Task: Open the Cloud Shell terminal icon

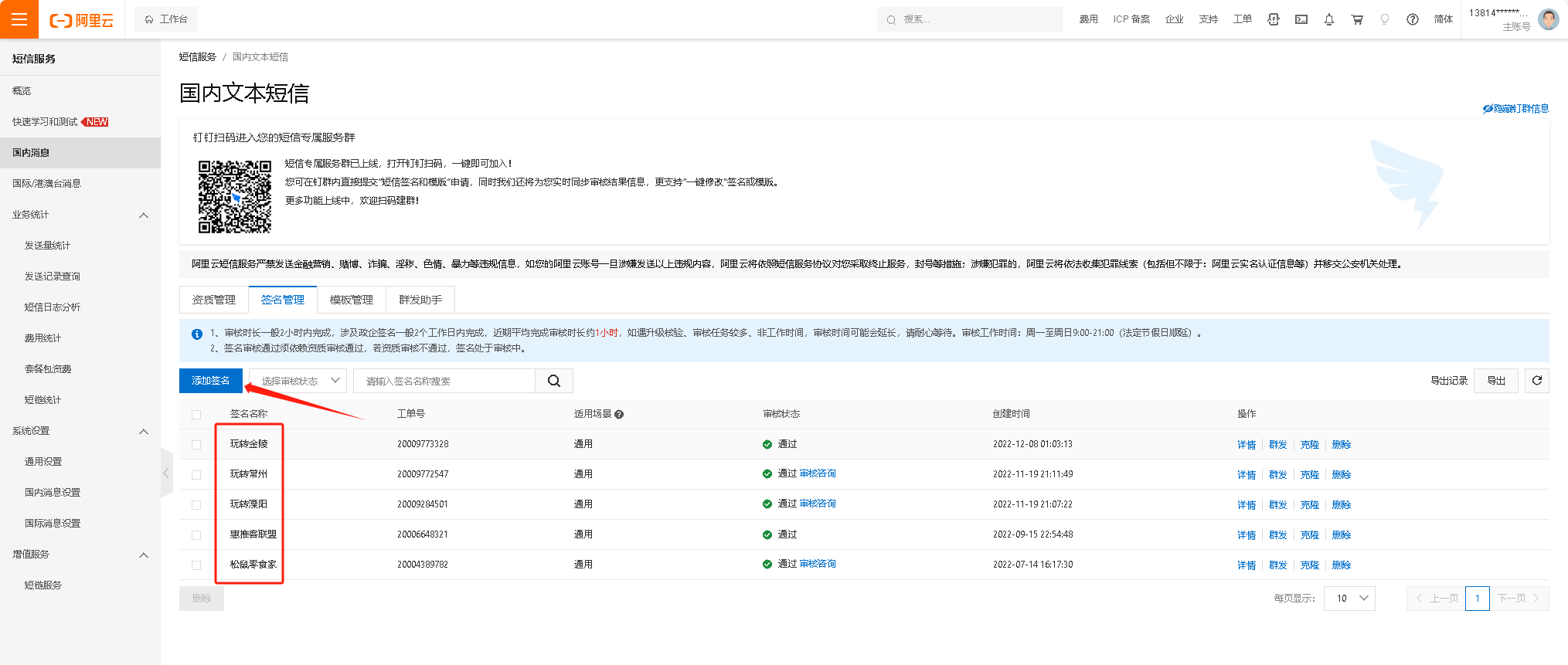Action: tap(1301, 19)
